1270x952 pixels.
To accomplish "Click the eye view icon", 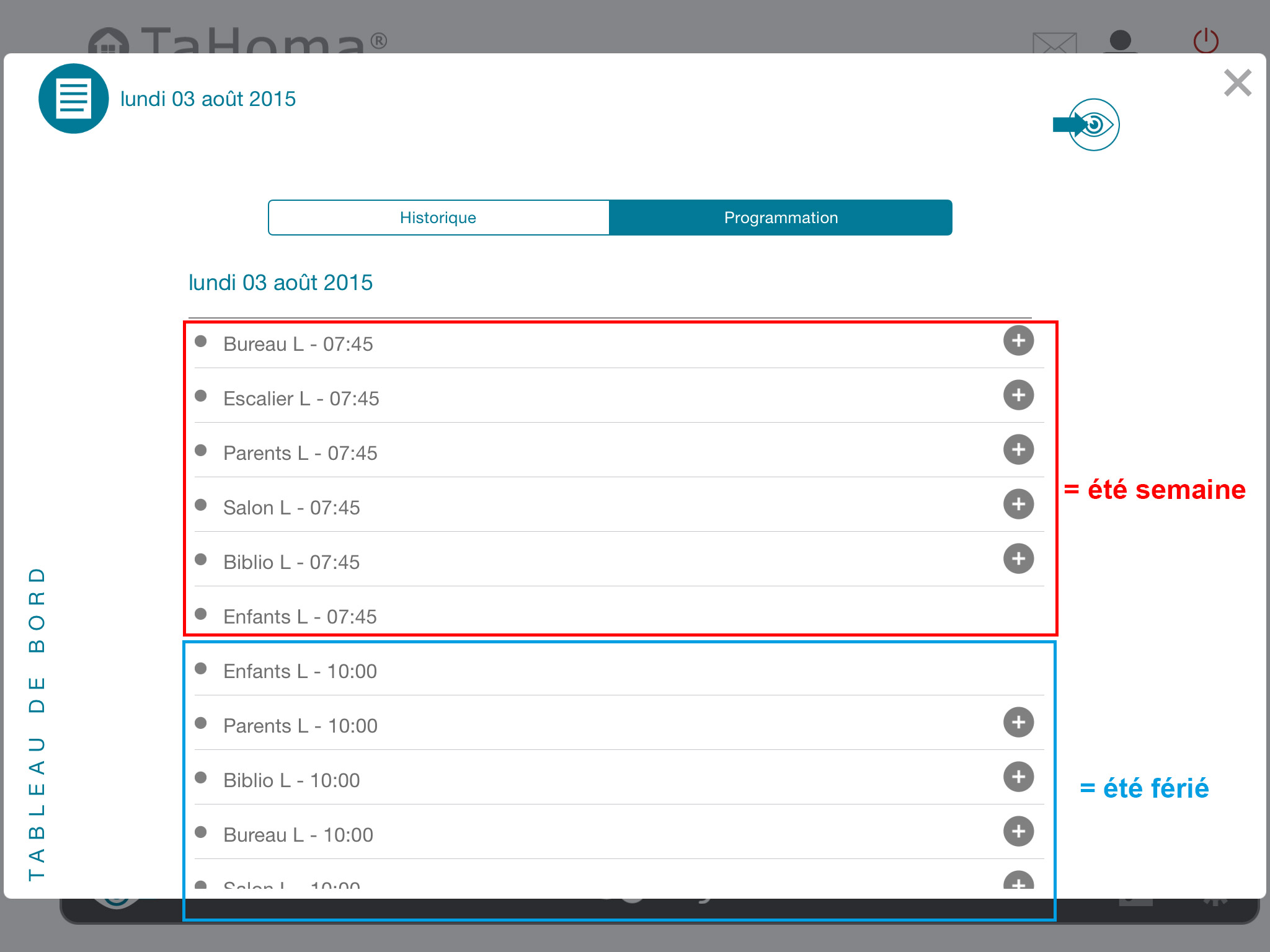I will [1093, 125].
